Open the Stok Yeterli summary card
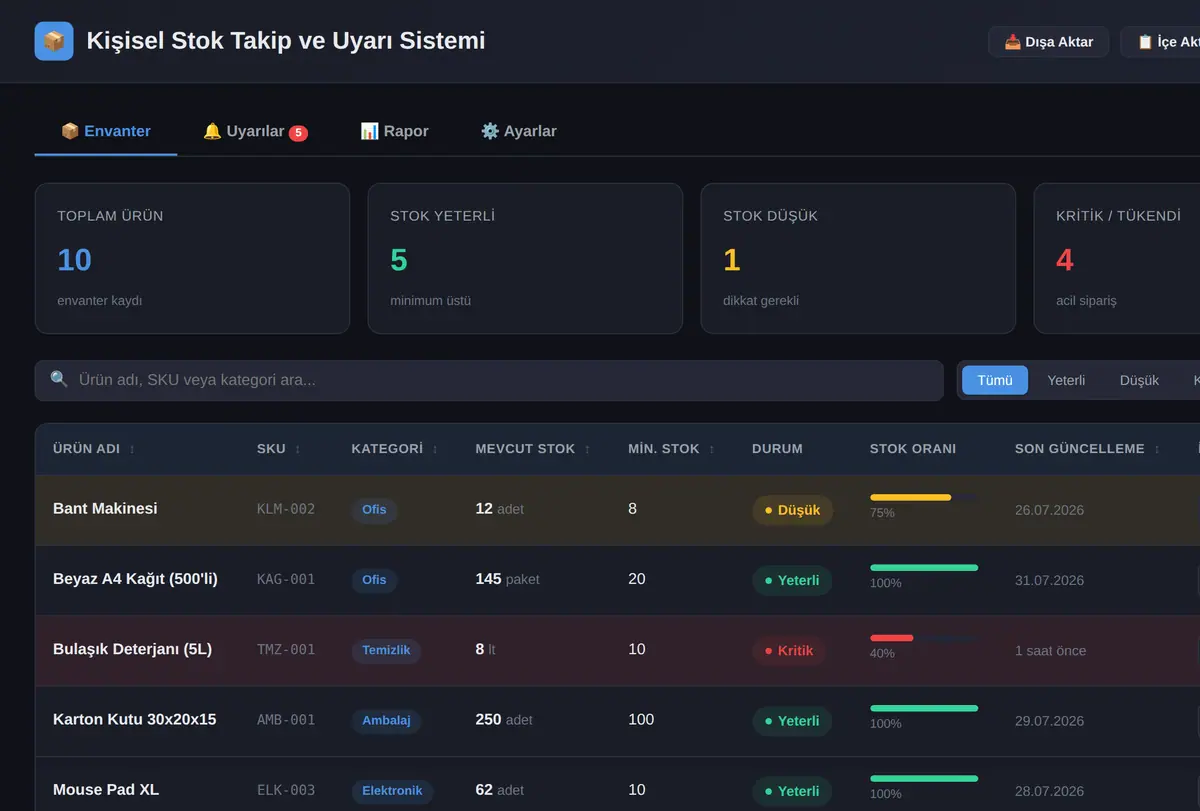This screenshot has height=811, width=1200. pos(525,258)
